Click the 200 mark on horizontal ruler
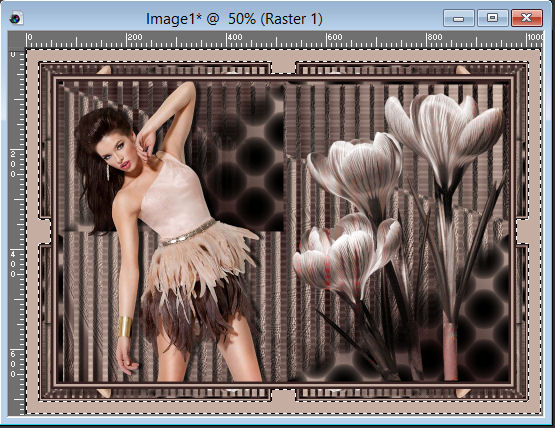This screenshot has height=428, width=555. [x=135, y=37]
